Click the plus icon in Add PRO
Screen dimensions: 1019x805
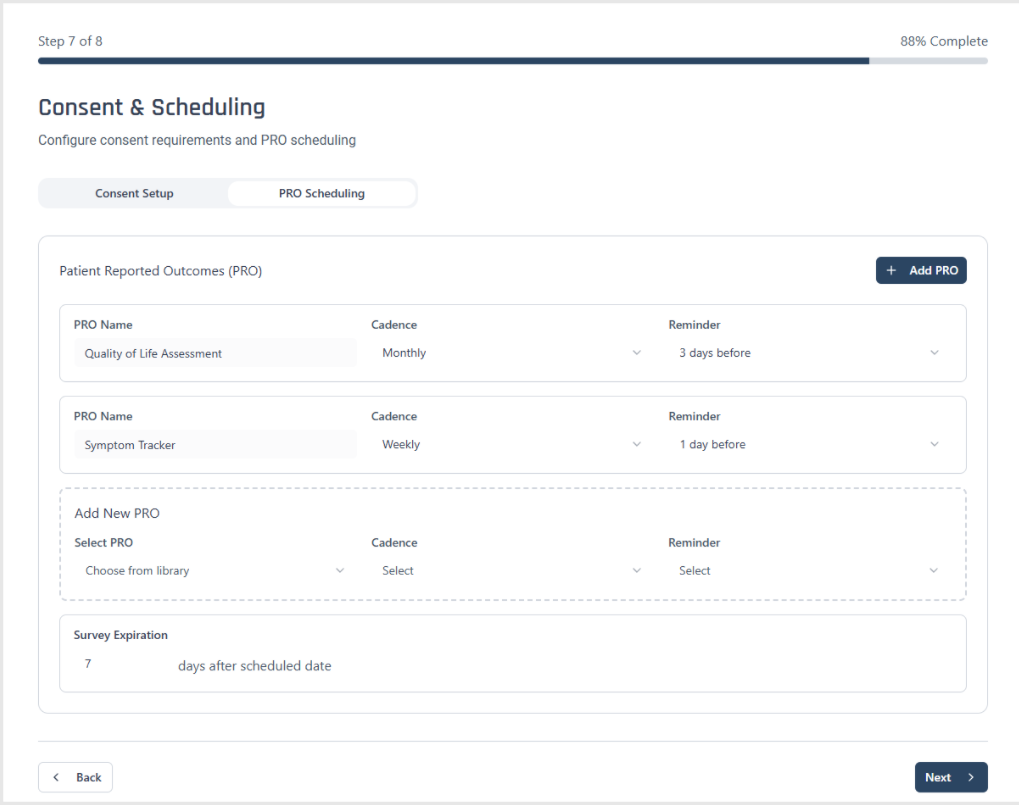pyautogui.click(x=891, y=270)
